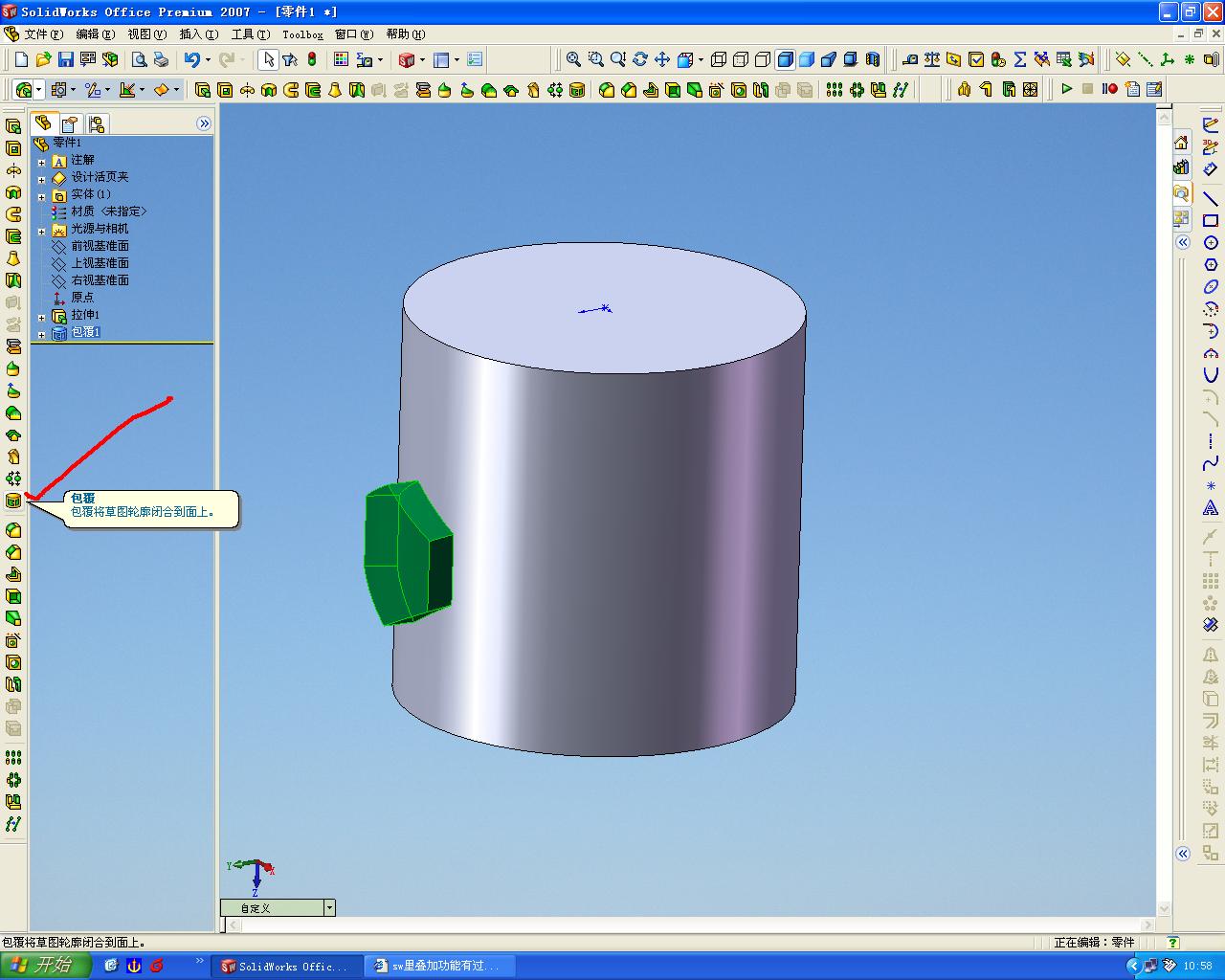
Task: Select the Spline sketch tool
Action: 1211,463
